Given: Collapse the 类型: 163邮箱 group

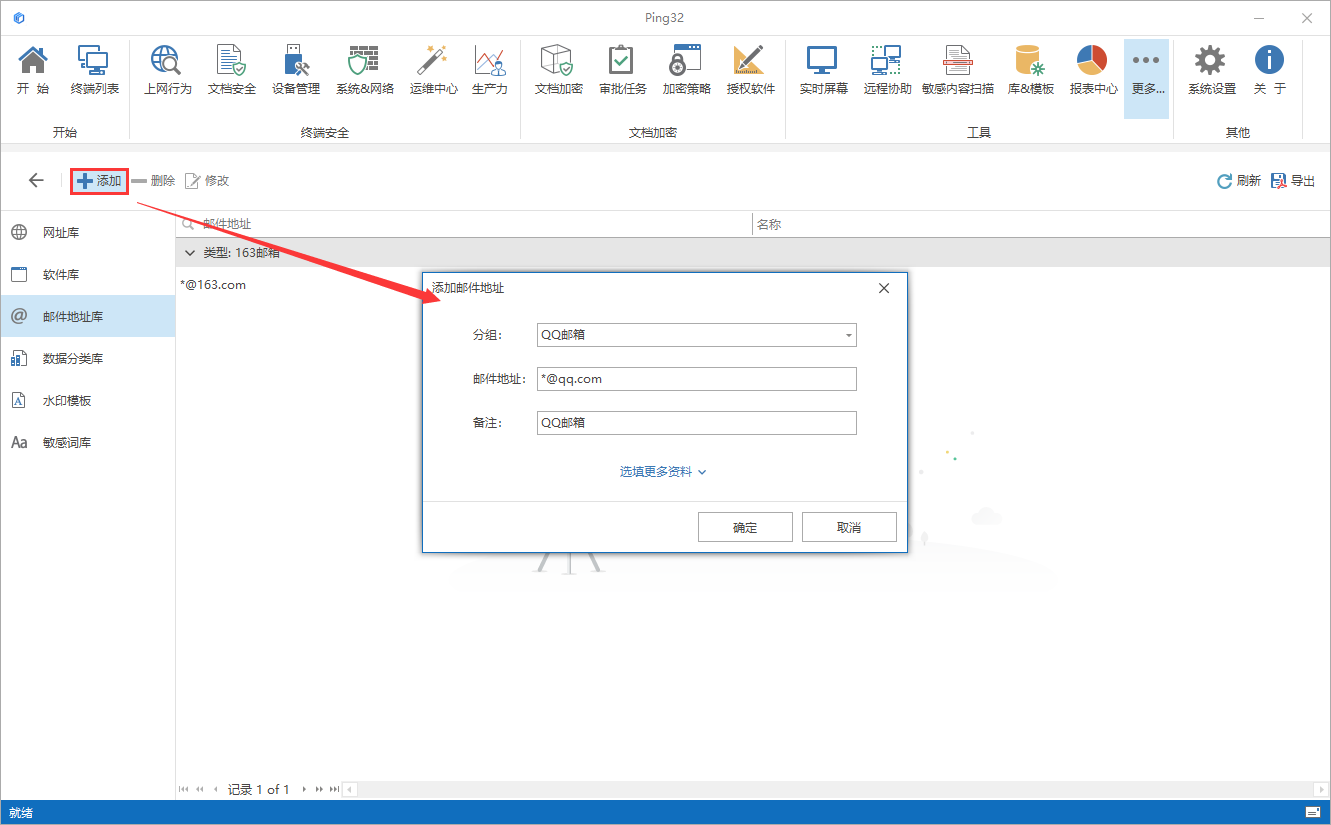Looking at the screenshot, I should (190, 252).
